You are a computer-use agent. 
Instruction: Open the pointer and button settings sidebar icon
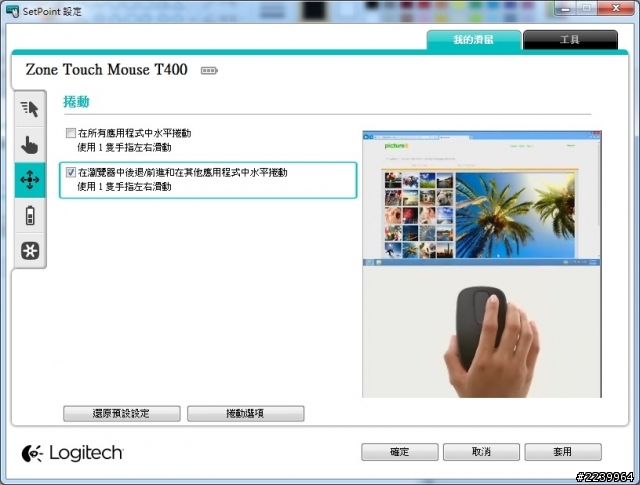pyautogui.click(x=30, y=109)
